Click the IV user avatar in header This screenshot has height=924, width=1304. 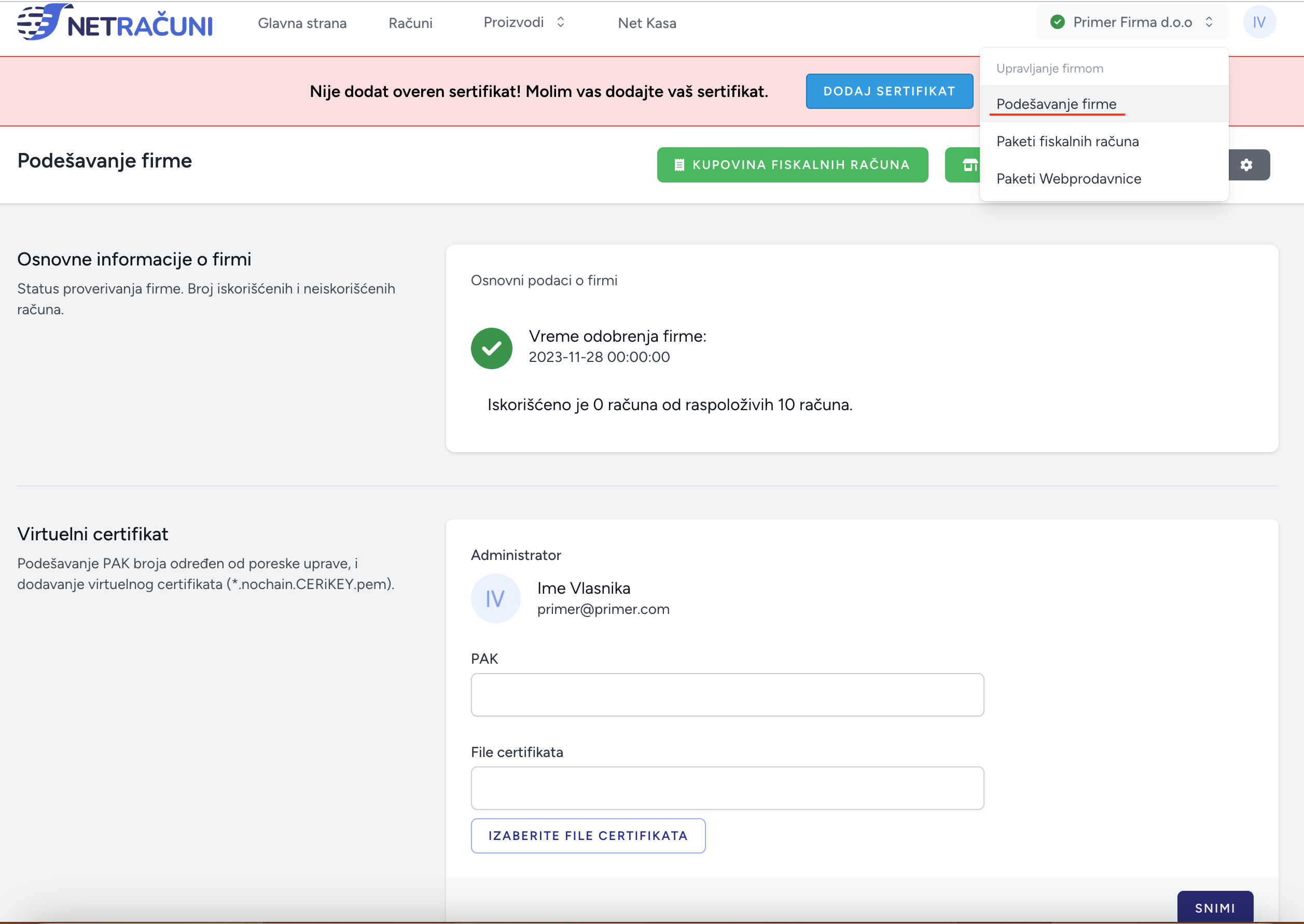pyautogui.click(x=1258, y=23)
